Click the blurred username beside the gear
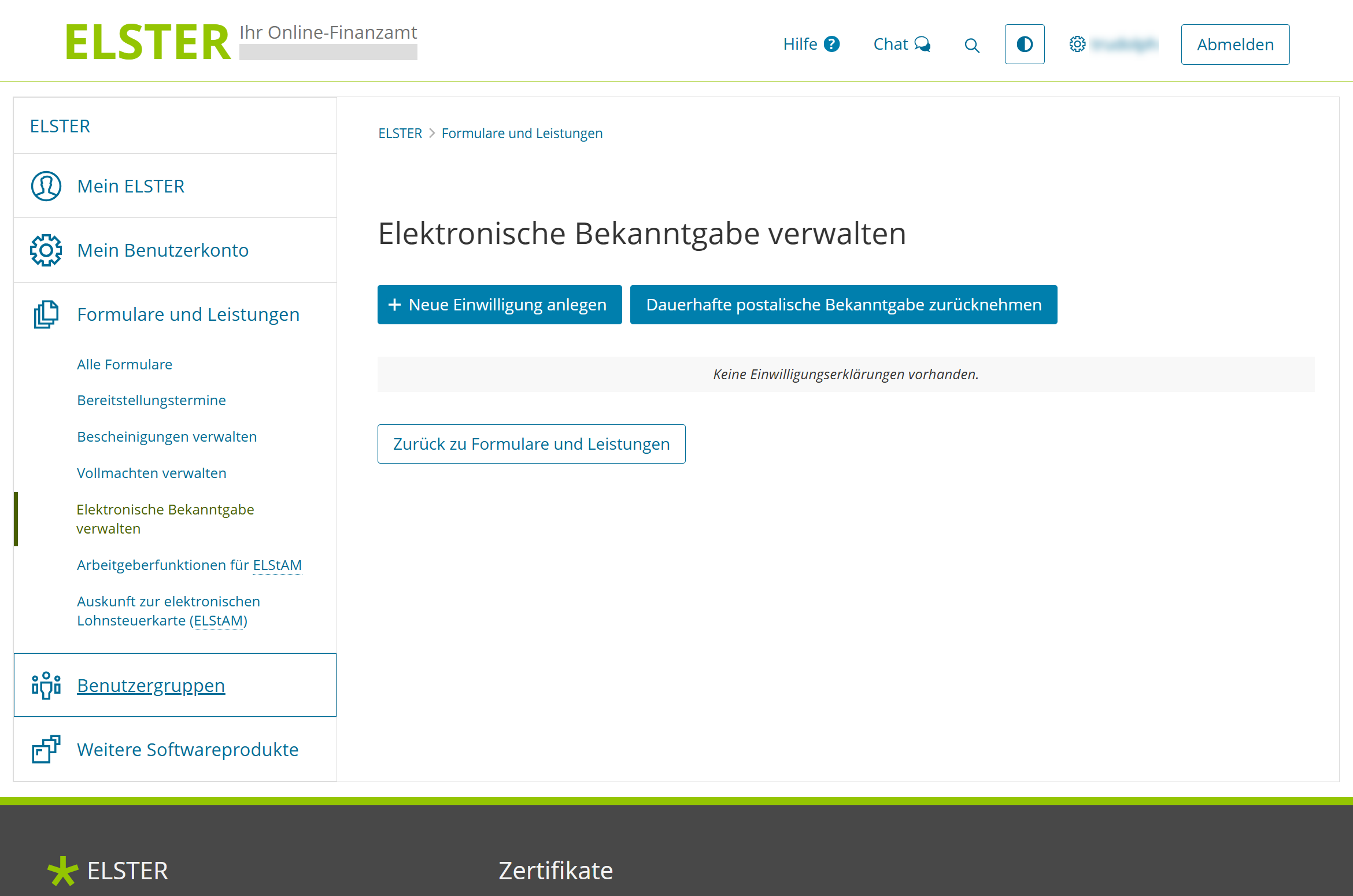The width and height of the screenshot is (1353, 896). 1124,44
